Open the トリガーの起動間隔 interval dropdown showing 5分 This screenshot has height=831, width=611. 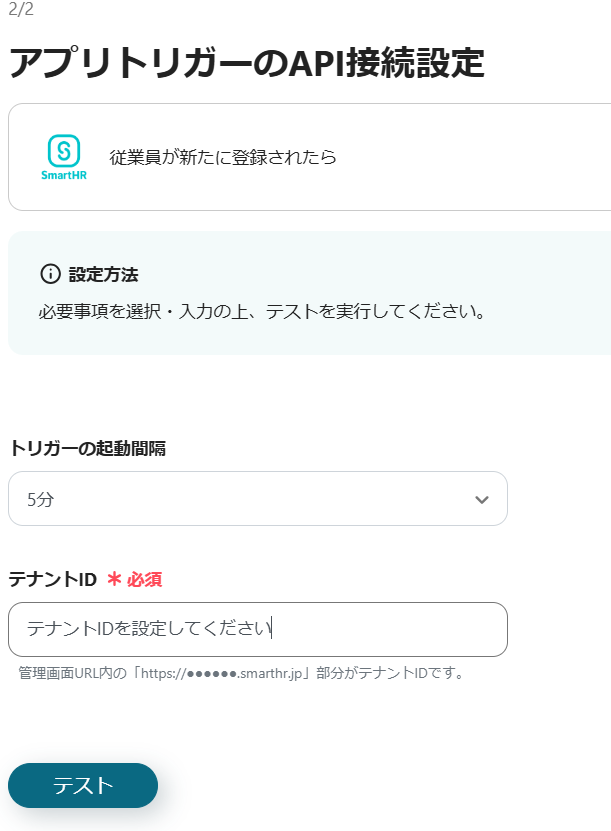pos(257,499)
